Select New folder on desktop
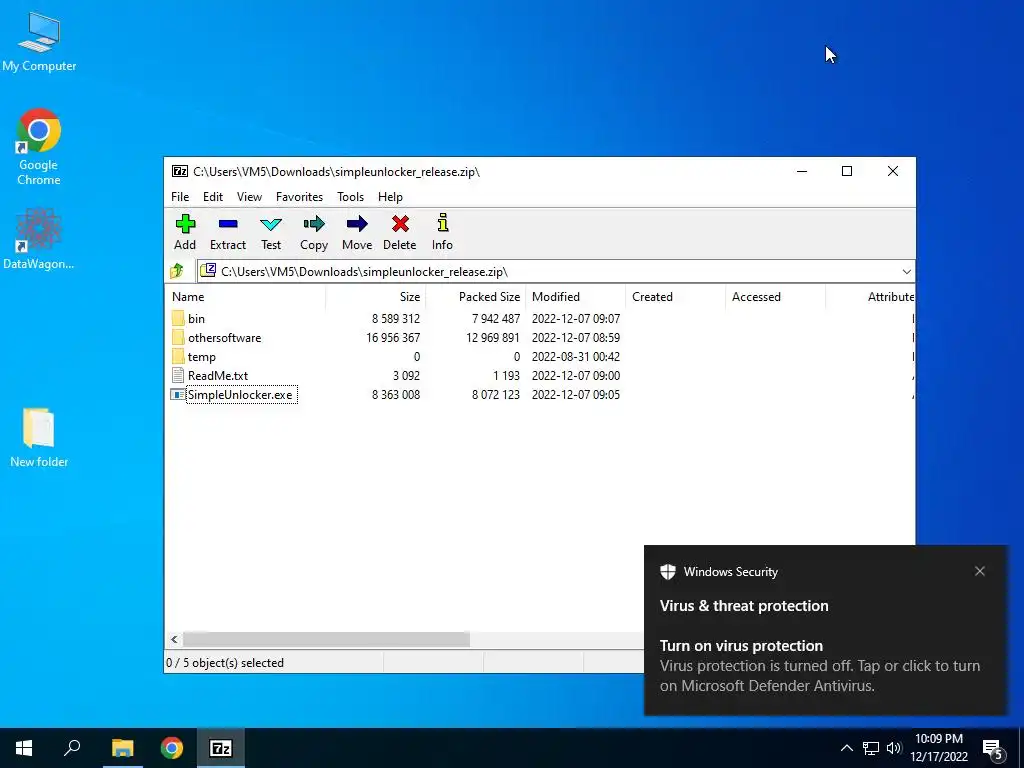This screenshot has width=1024, height=768. coord(39,438)
